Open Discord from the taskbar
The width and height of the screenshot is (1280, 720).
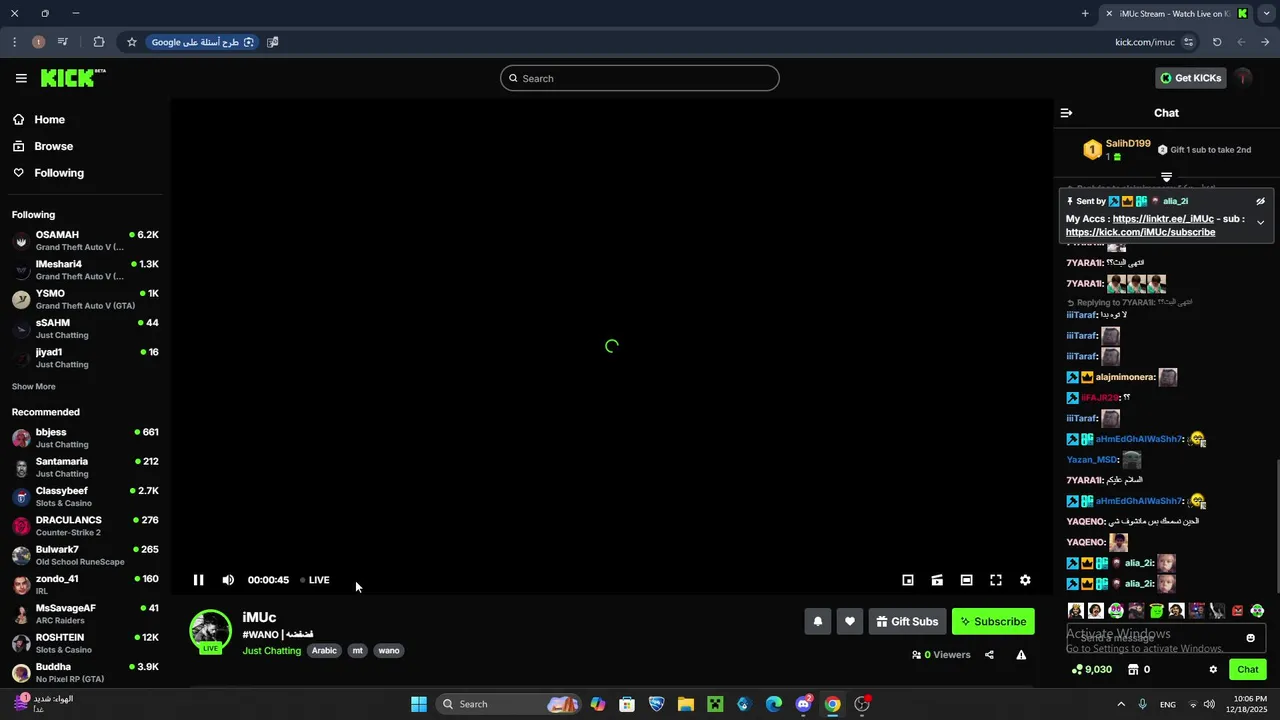coord(803,704)
